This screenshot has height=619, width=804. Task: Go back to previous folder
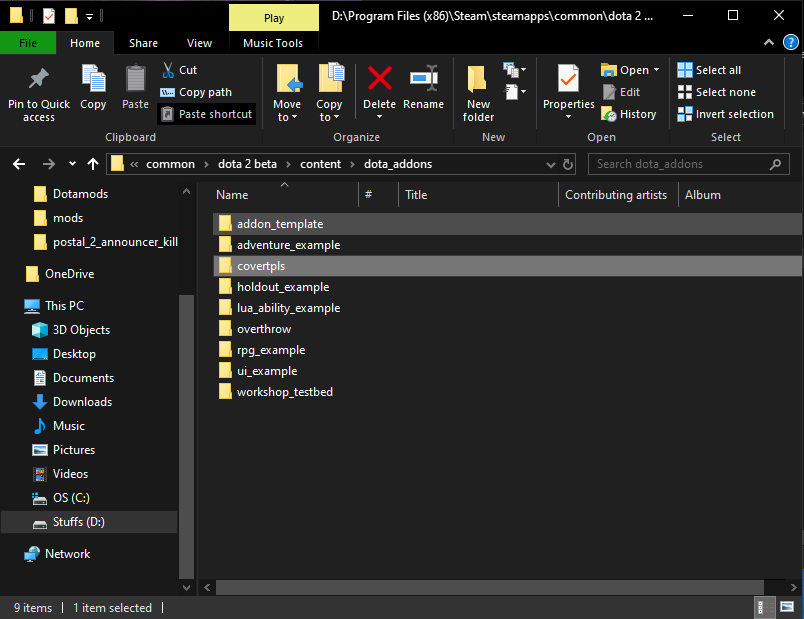click(x=19, y=164)
